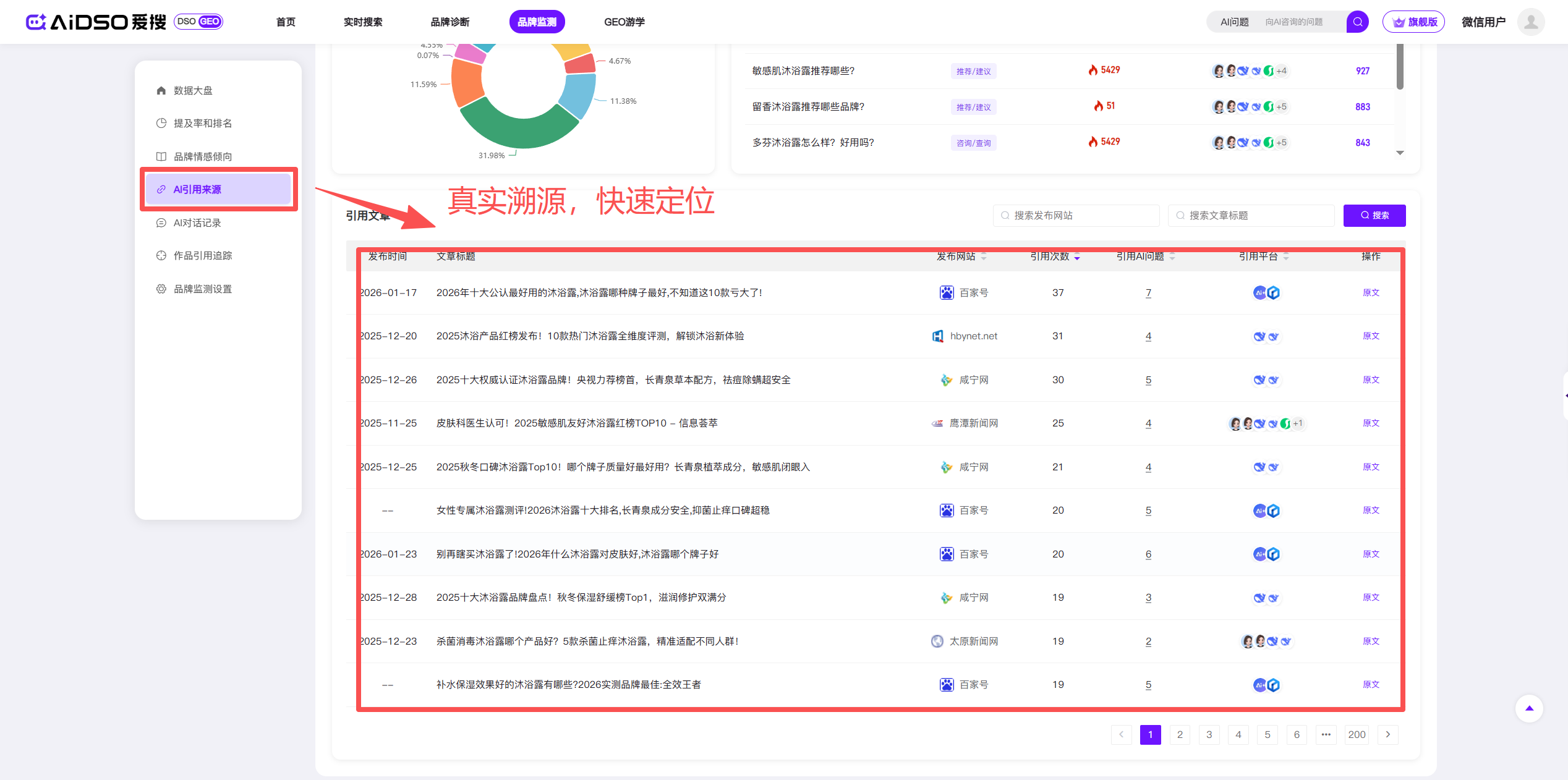Click the user avatar icon at top right
1568x780 pixels.
tap(1531, 22)
